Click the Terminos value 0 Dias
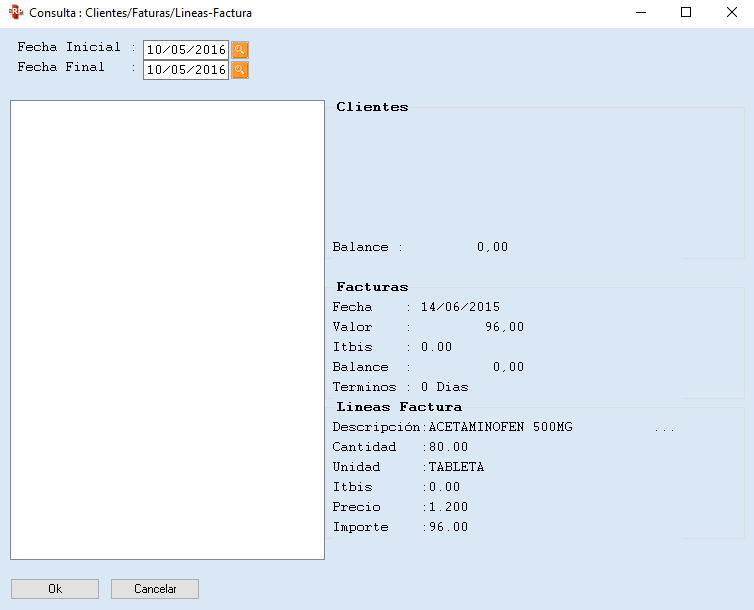The width and height of the screenshot is (754, 610). tap(444, 387)
